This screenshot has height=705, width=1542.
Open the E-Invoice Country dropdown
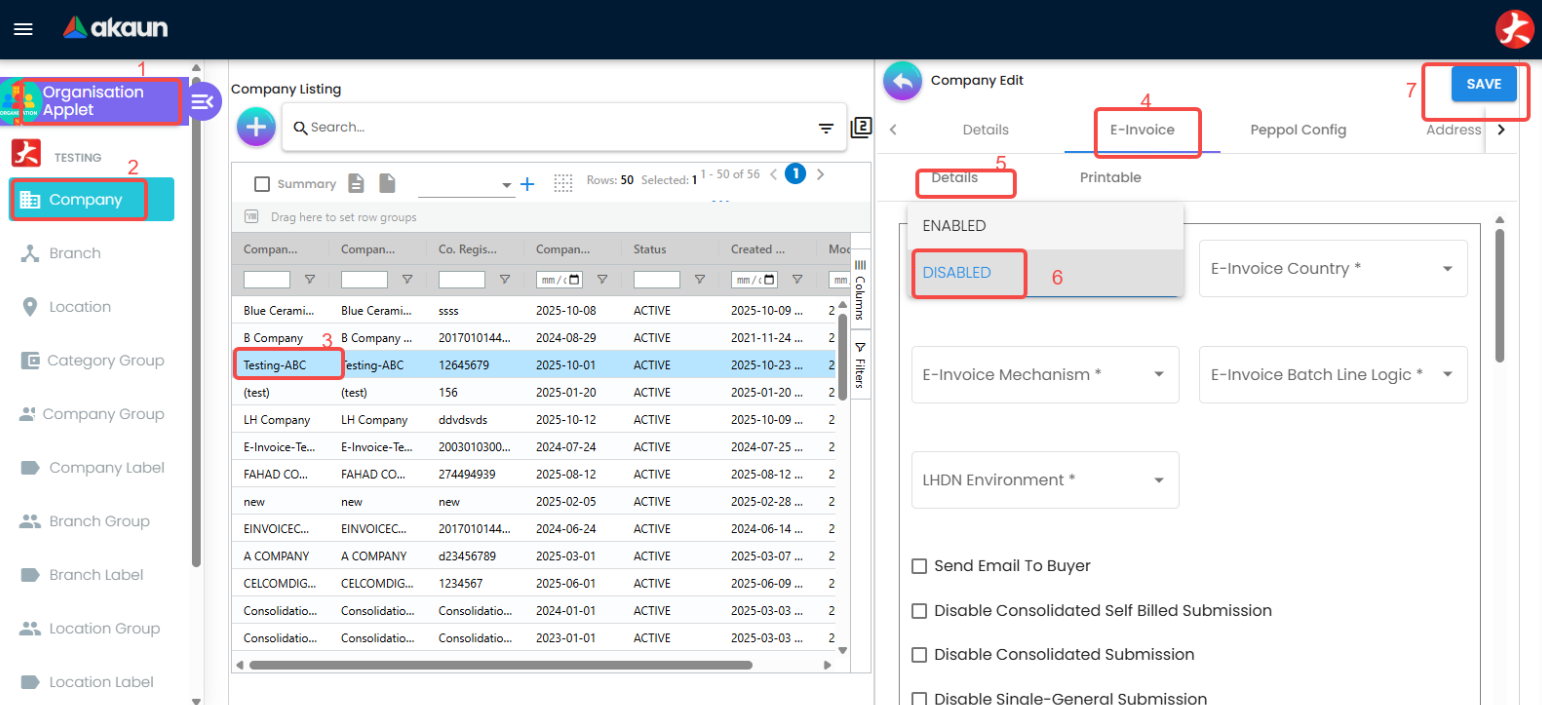(x=1331, y=268)
